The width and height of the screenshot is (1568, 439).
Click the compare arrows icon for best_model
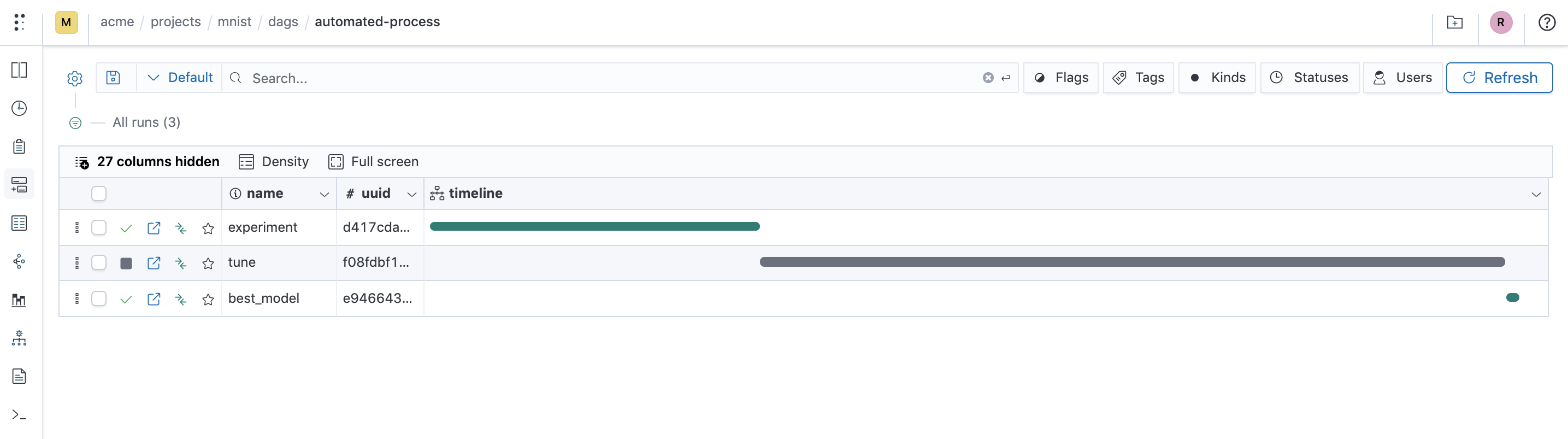coord(181,299)
